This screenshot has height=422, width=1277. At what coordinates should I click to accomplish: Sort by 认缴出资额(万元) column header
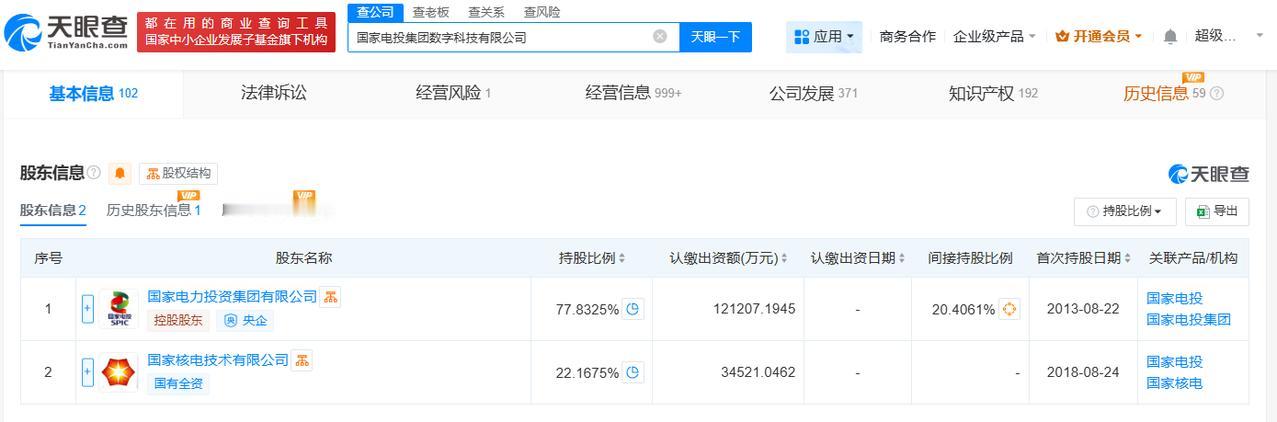pyautogui.click(x=729, y=258)
